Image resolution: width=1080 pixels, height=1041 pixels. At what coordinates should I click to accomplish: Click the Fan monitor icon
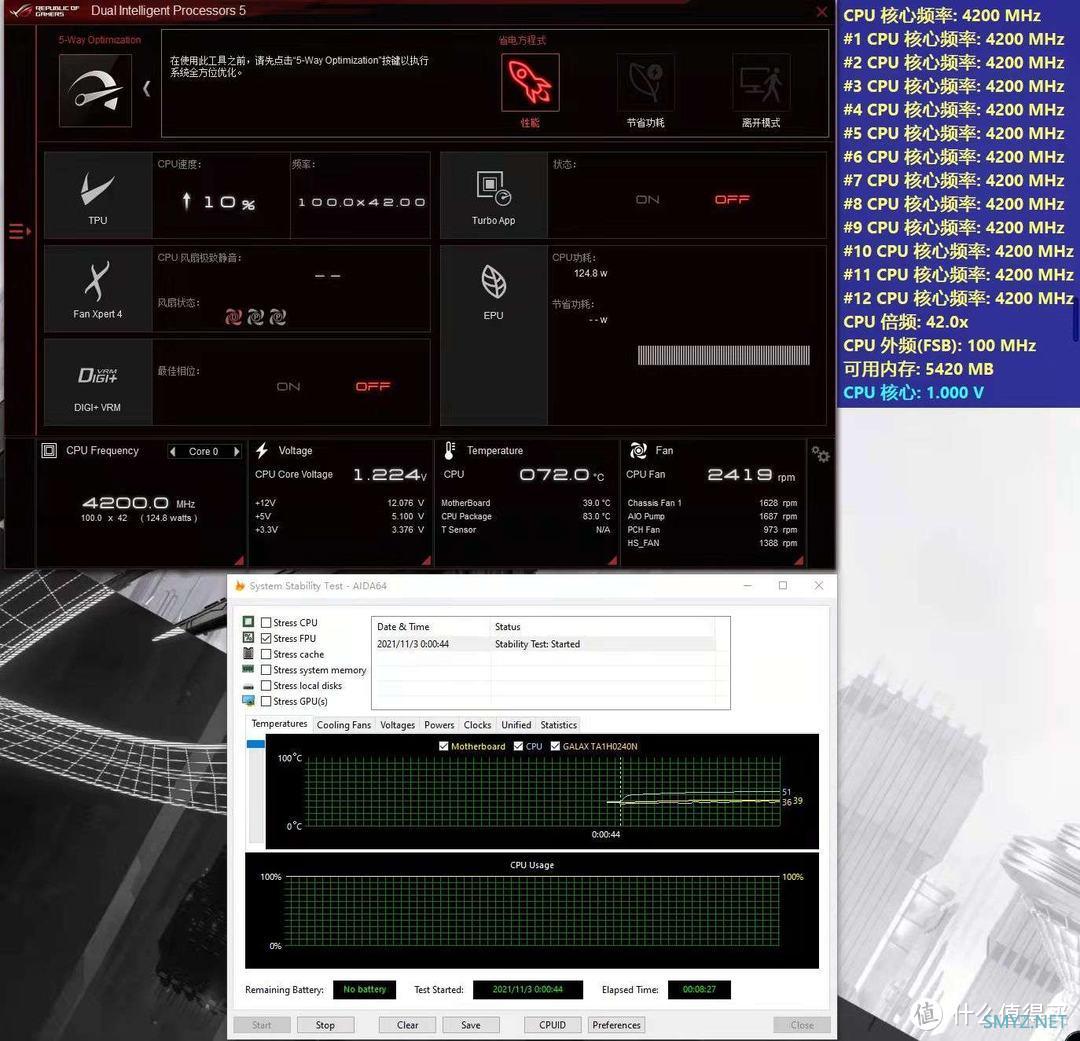pyautogui.click(x=638, y=451)
